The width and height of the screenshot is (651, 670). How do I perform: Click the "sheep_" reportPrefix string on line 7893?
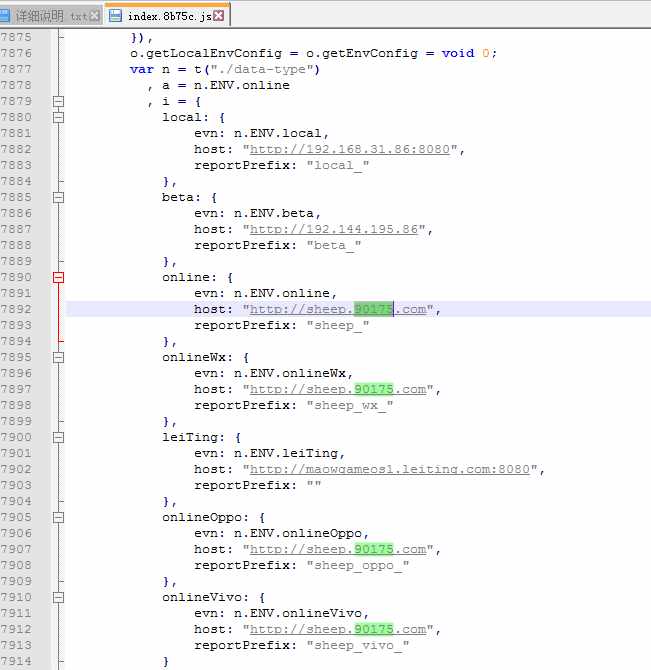338,325
